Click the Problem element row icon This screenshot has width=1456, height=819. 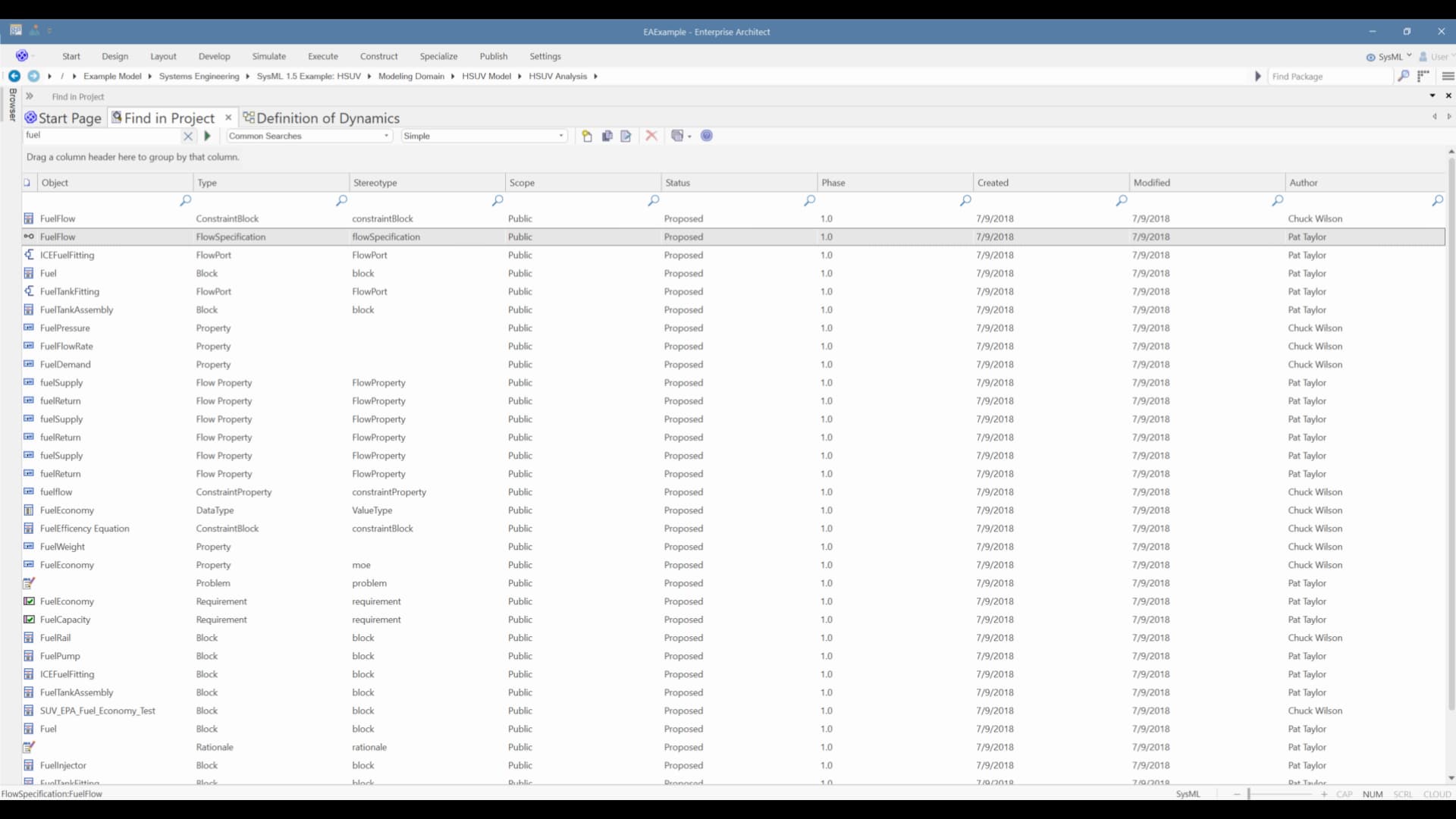click(x=29, y=583)
